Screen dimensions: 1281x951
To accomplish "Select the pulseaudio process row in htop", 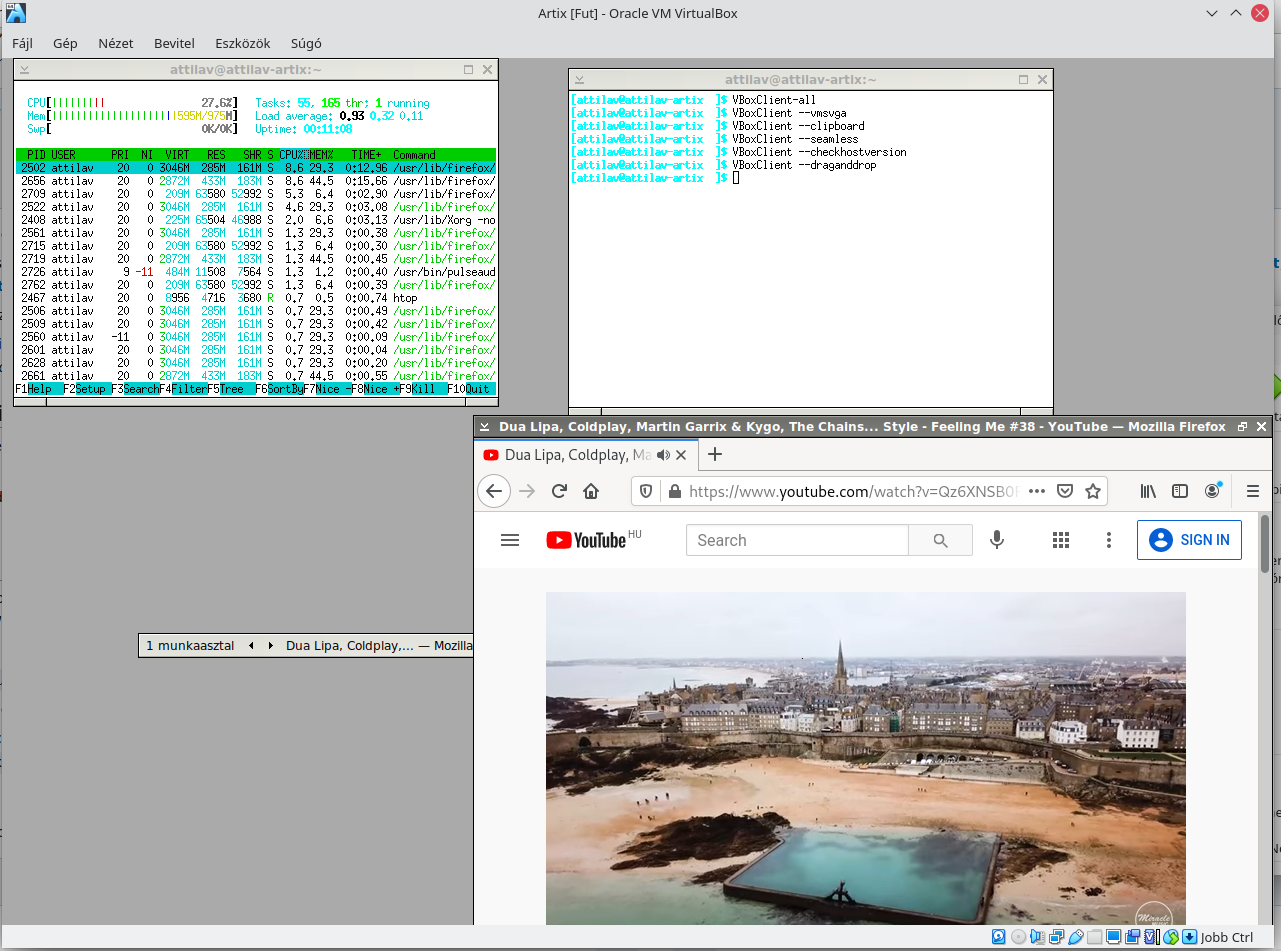I will click(256, 272).
